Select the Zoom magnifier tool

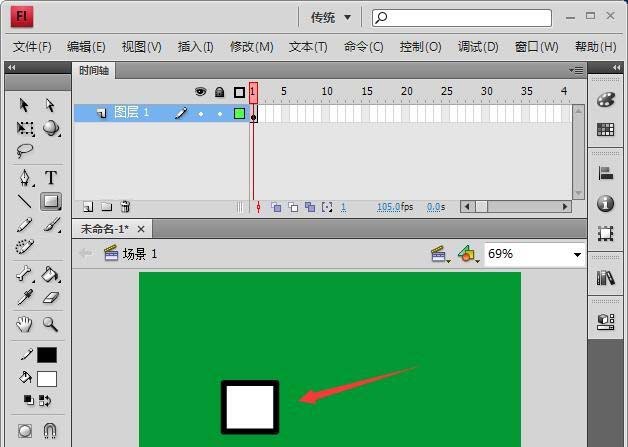click(50, 324)
